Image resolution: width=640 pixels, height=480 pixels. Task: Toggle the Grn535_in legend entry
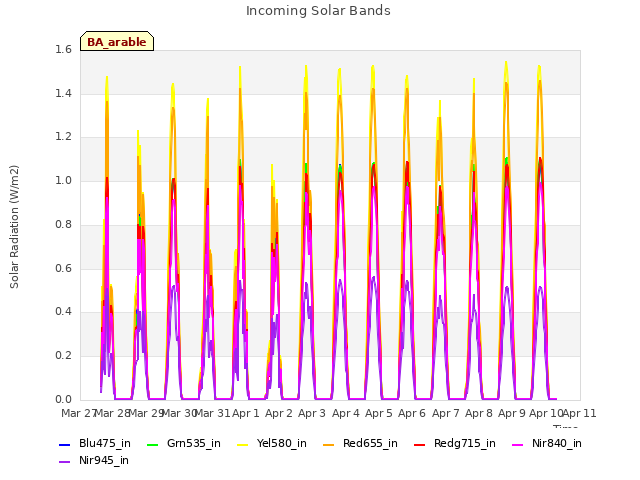(184, 443)
